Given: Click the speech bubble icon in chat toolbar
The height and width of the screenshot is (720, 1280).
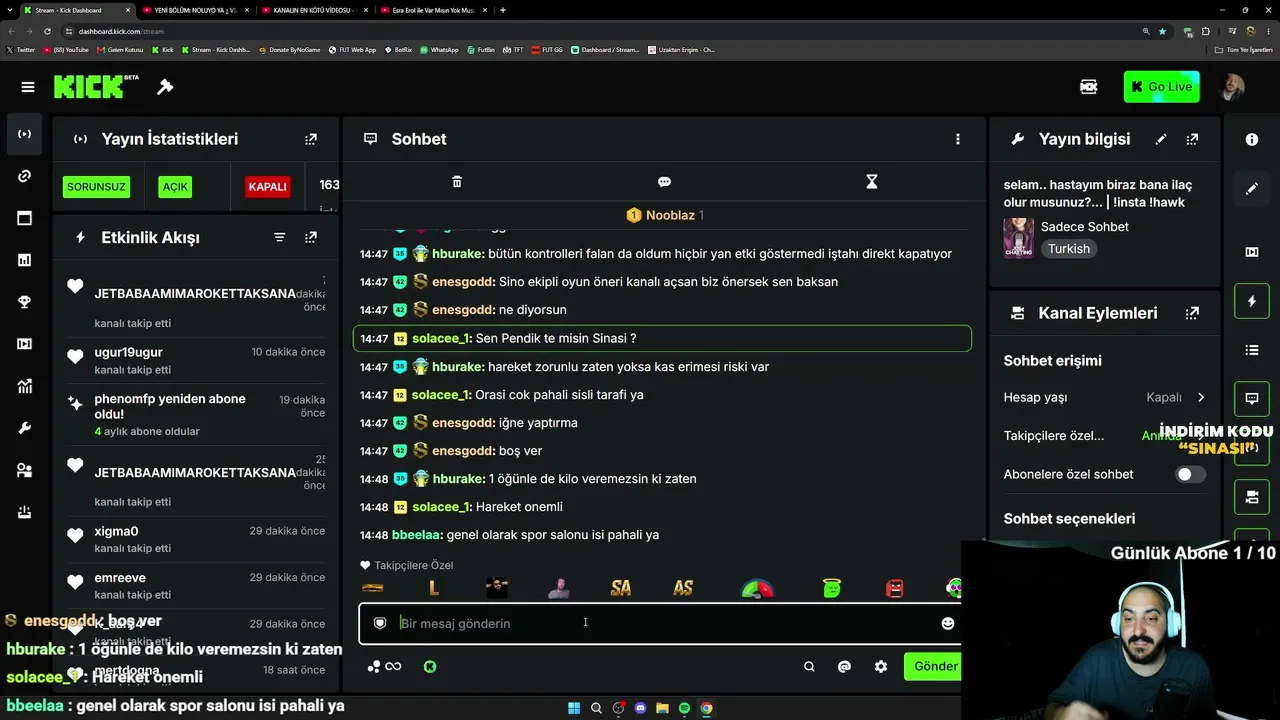Looking at the screenshot, I should click(x=664, y=182).
